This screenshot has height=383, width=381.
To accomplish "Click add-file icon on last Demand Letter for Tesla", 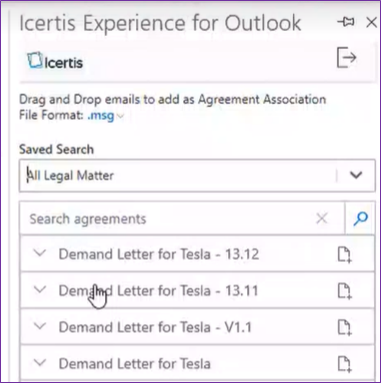I will (x=344, y=364).
